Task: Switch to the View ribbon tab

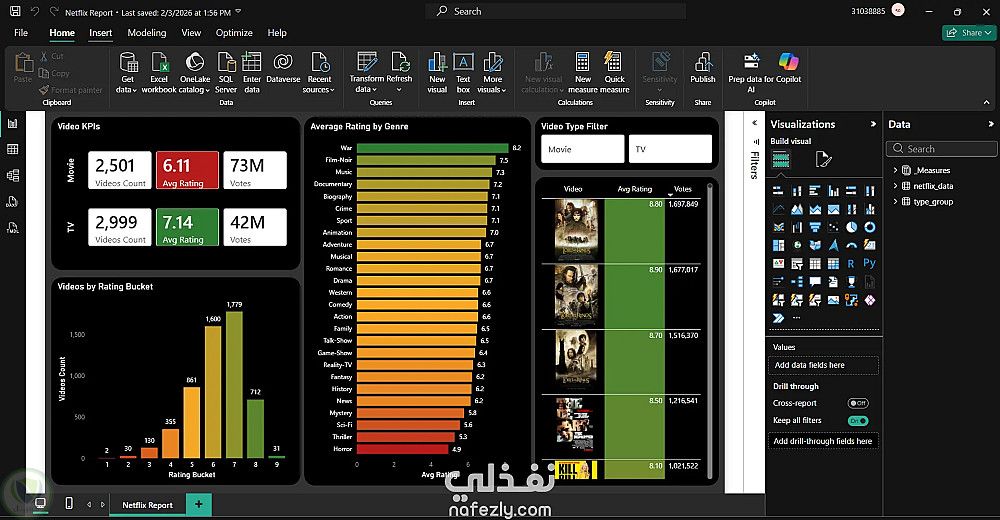Action: (x=191, y=33)
